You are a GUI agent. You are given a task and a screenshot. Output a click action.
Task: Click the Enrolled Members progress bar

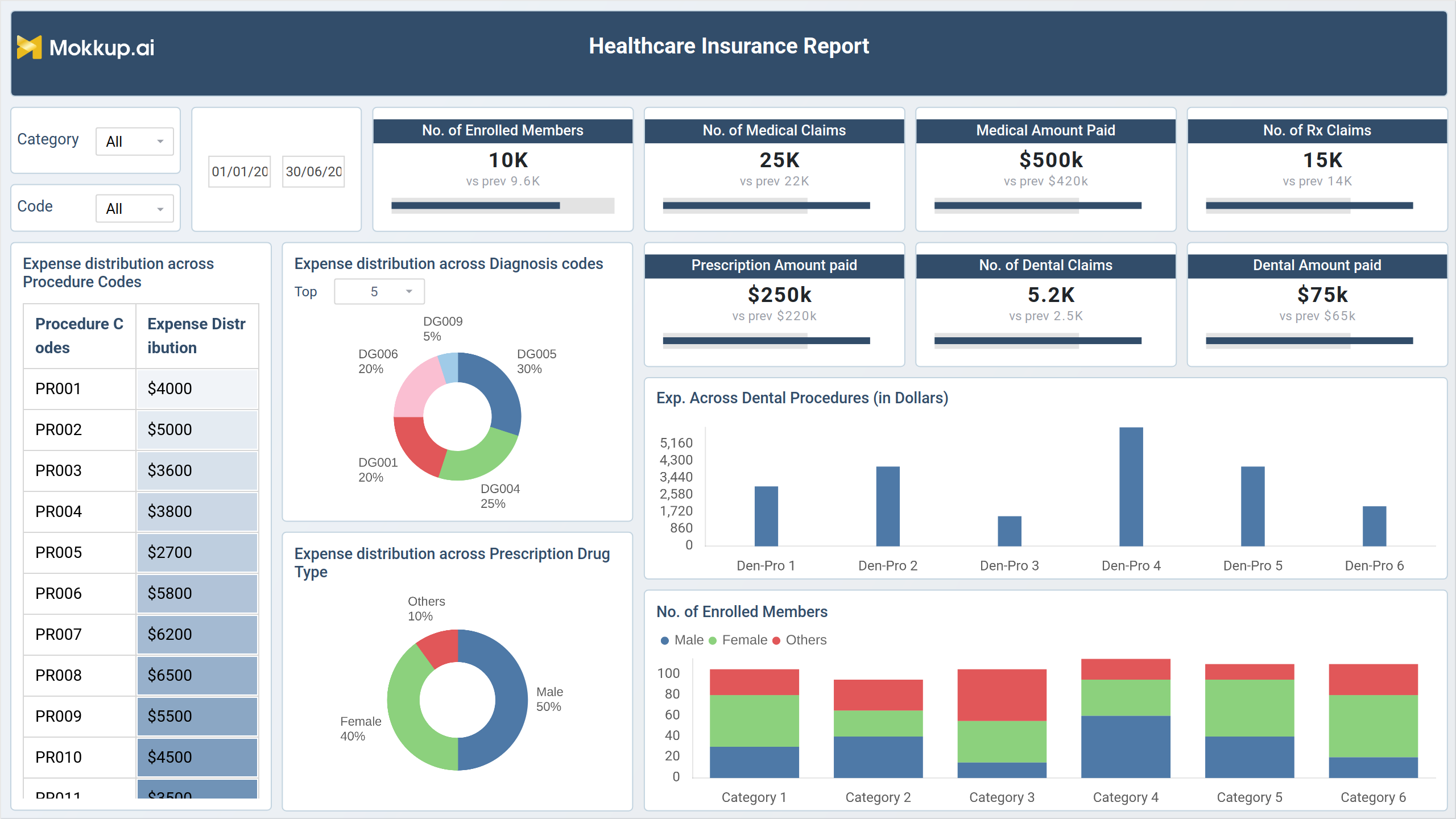(503, 206)
